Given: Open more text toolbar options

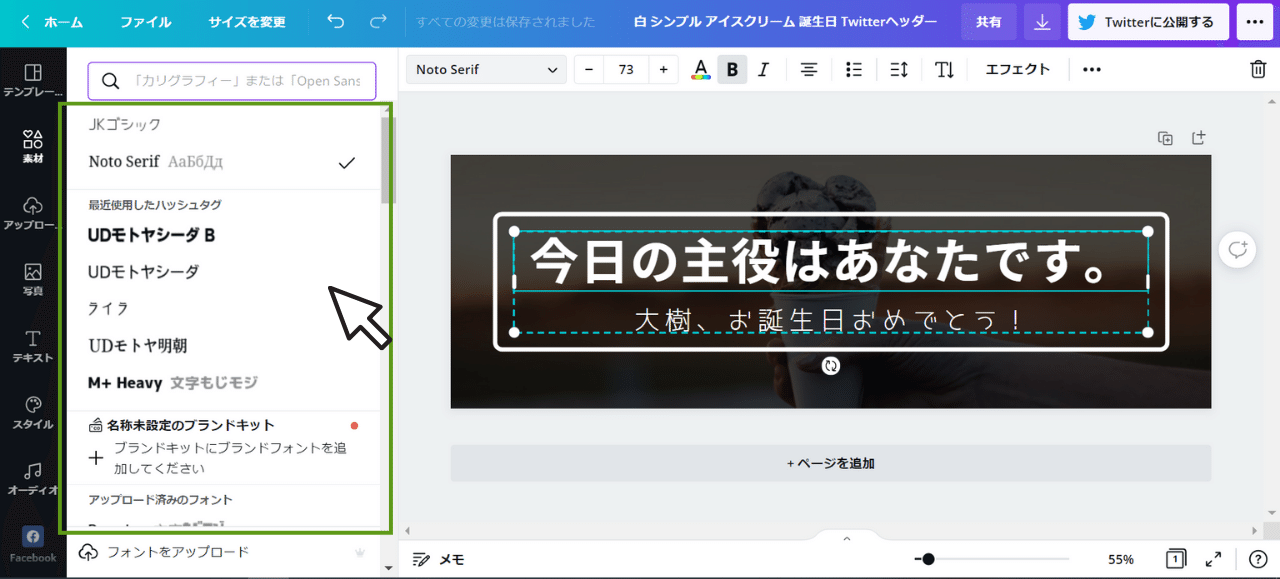Looking at the screenshot, I should (1092, 69).
